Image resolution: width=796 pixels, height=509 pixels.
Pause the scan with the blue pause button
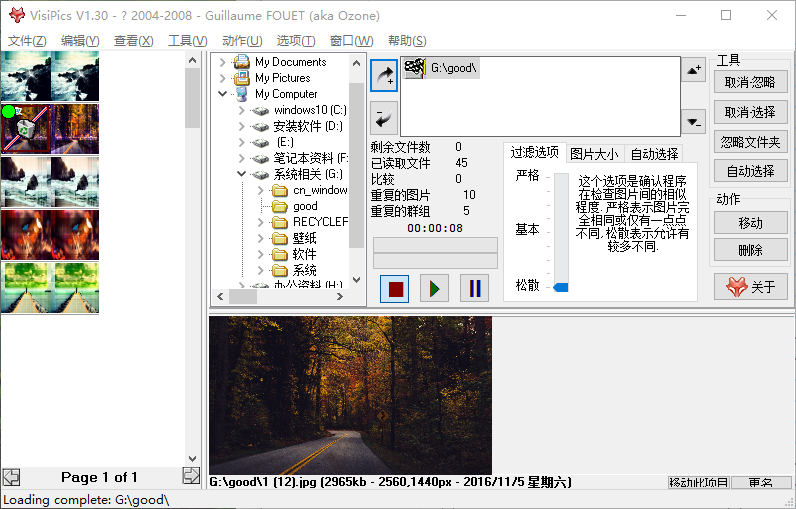pyautogui.click(x=474, y=289)
